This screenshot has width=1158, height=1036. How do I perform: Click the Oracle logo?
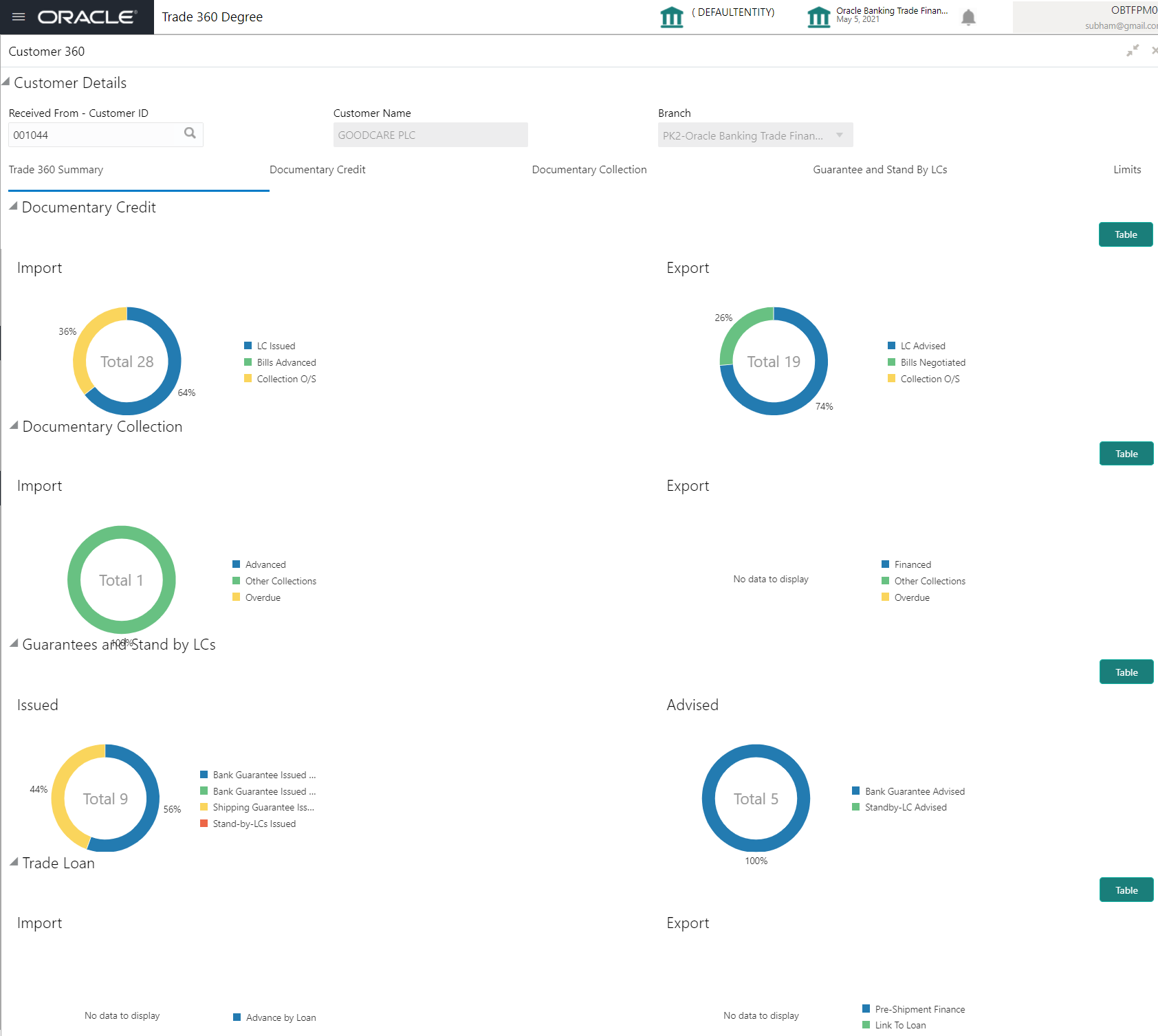coord(87,17)
